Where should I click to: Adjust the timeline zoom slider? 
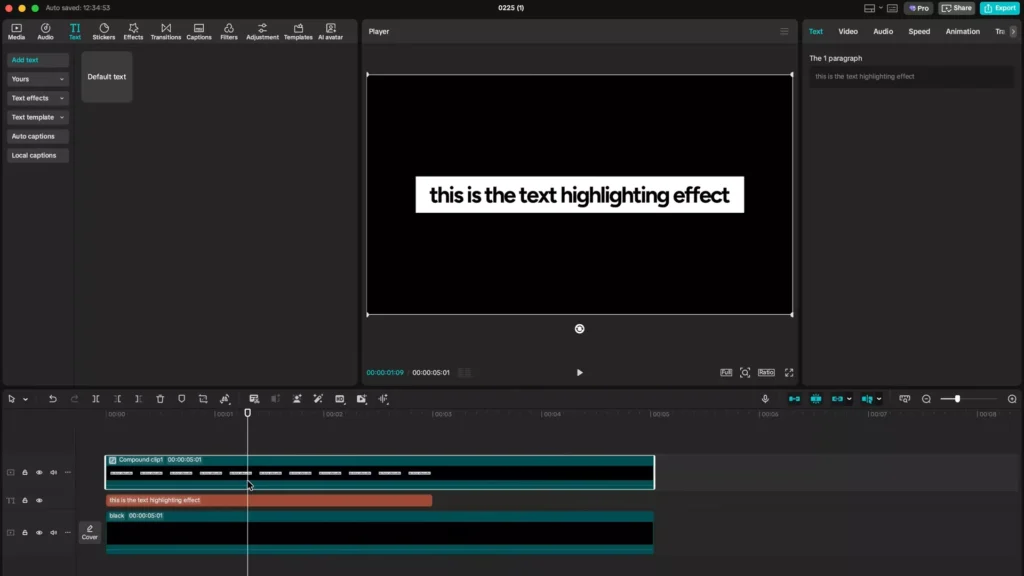click(x=958, y=399)
